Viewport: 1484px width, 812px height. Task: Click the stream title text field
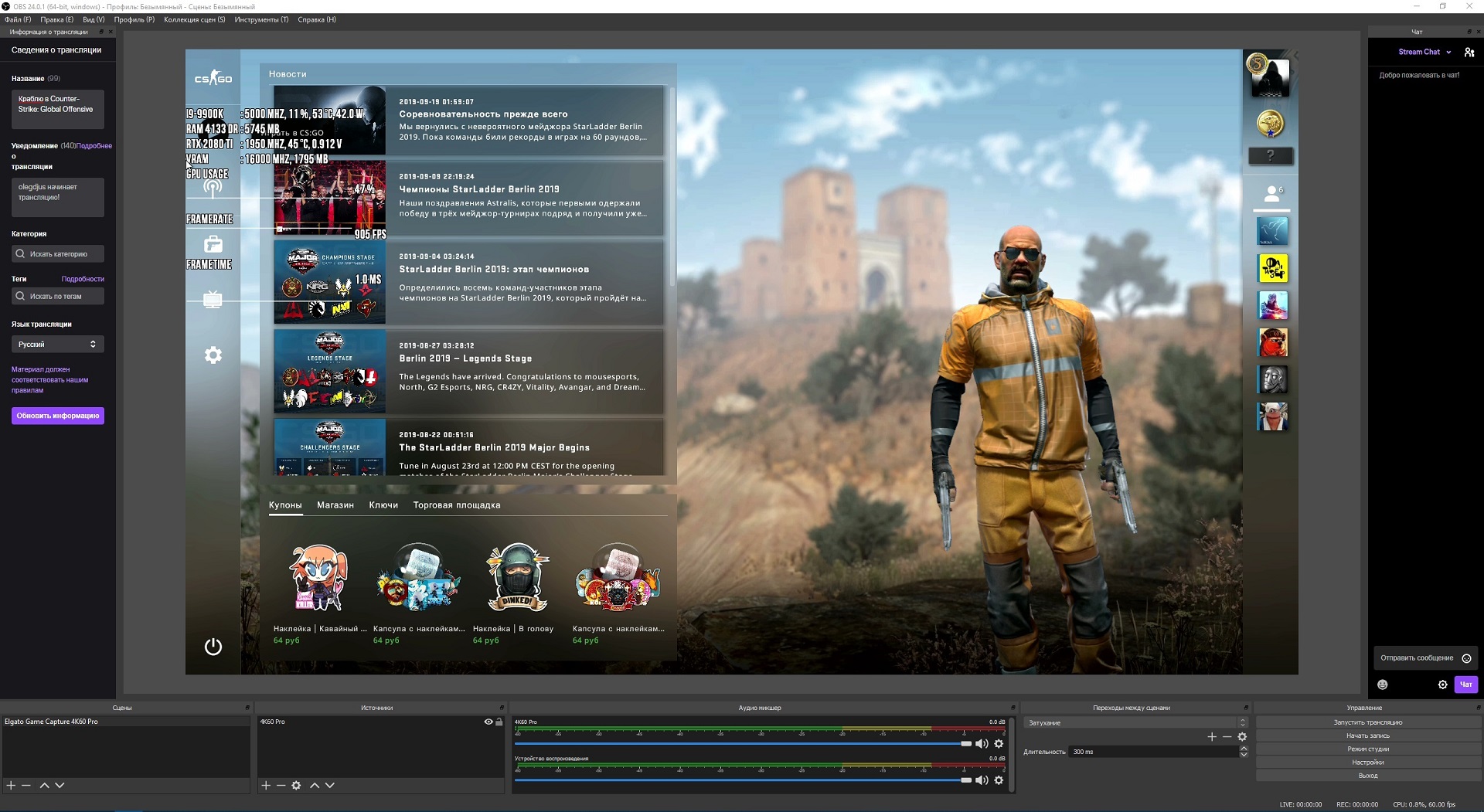point(58,108)
